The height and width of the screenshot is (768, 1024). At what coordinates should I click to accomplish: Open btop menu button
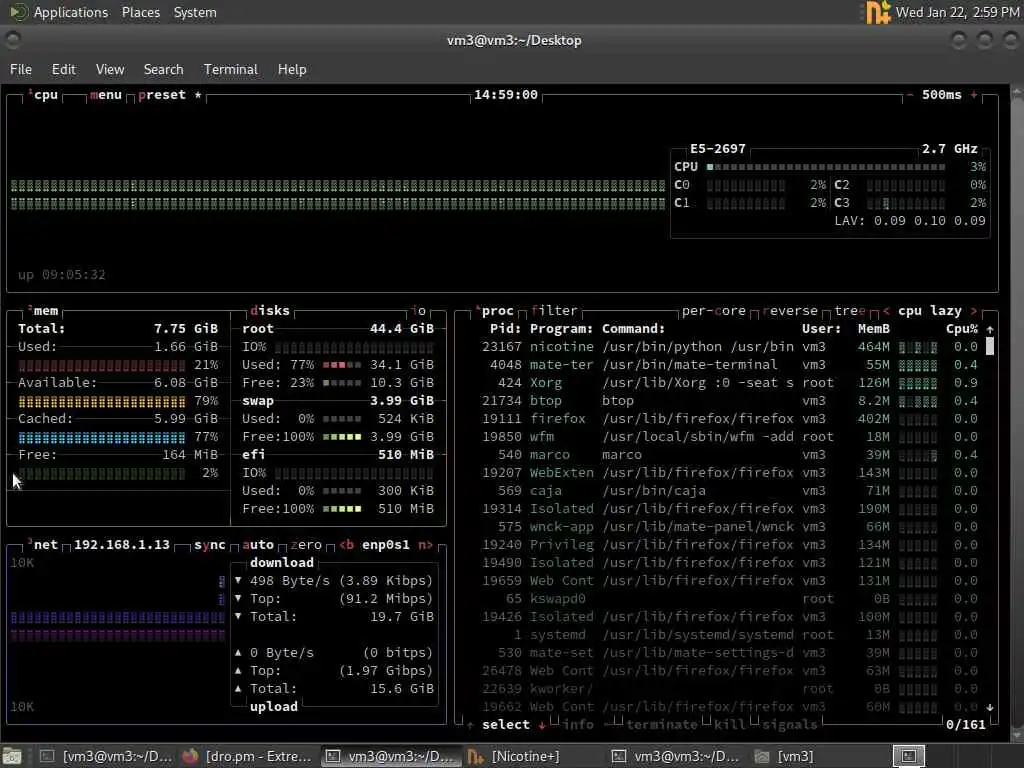tap(106, 95)
